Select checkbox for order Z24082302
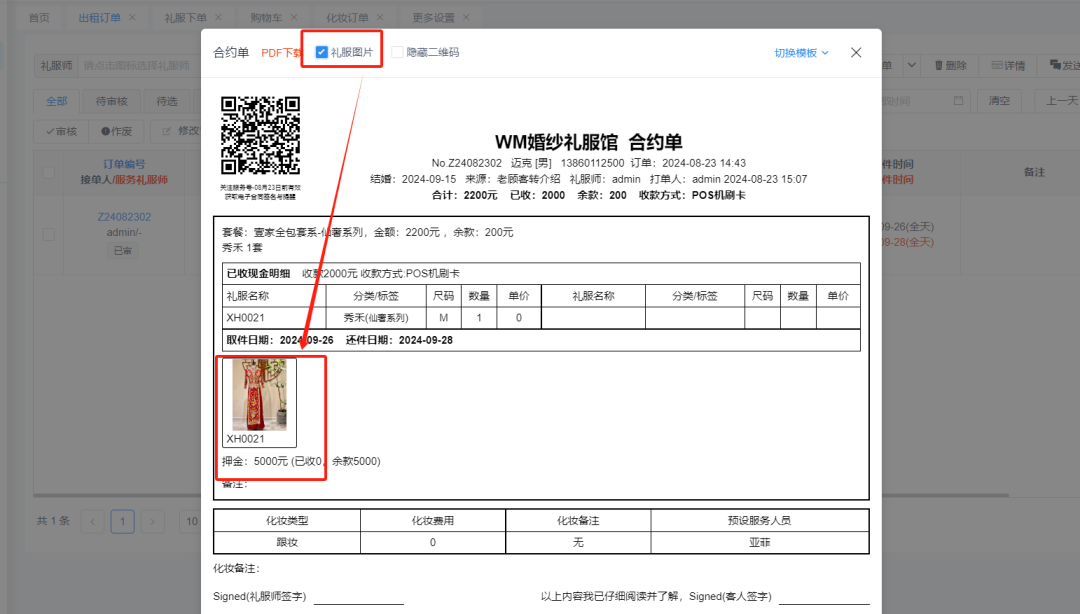 click(47, 236)
